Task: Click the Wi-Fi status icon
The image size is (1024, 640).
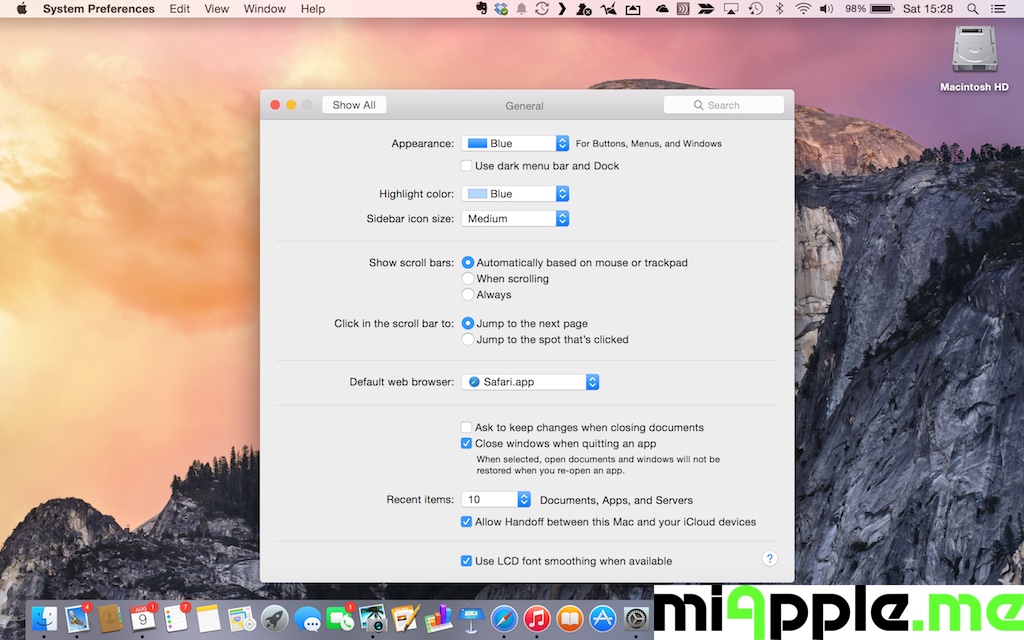Action: click(x=802, y=9)
